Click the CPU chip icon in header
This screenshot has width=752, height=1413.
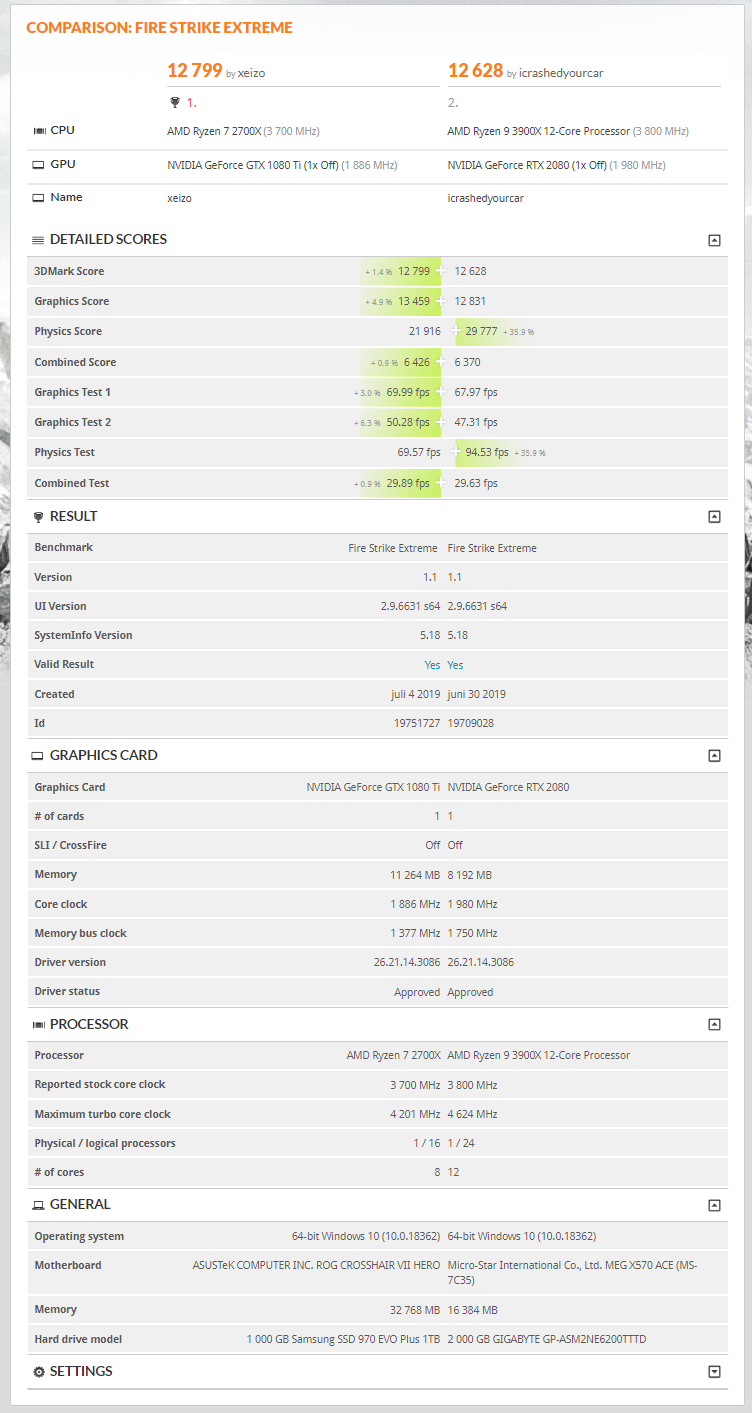39,131
